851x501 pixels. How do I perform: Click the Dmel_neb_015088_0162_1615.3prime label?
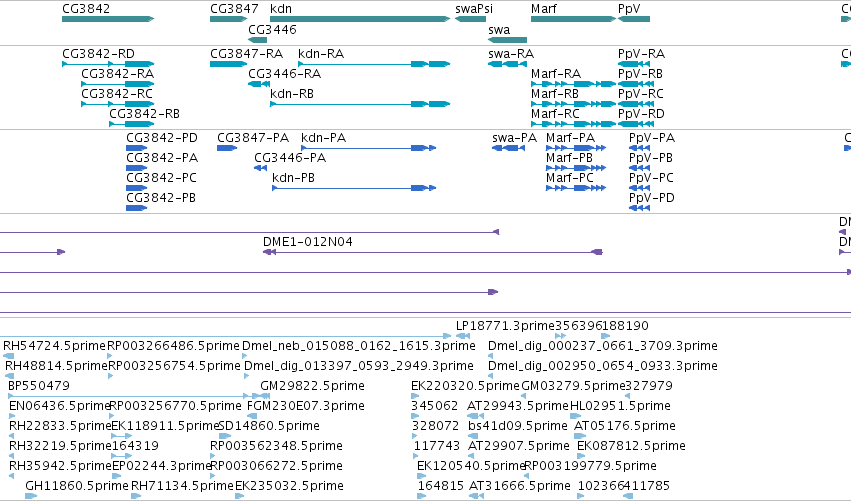coord(359,346)
